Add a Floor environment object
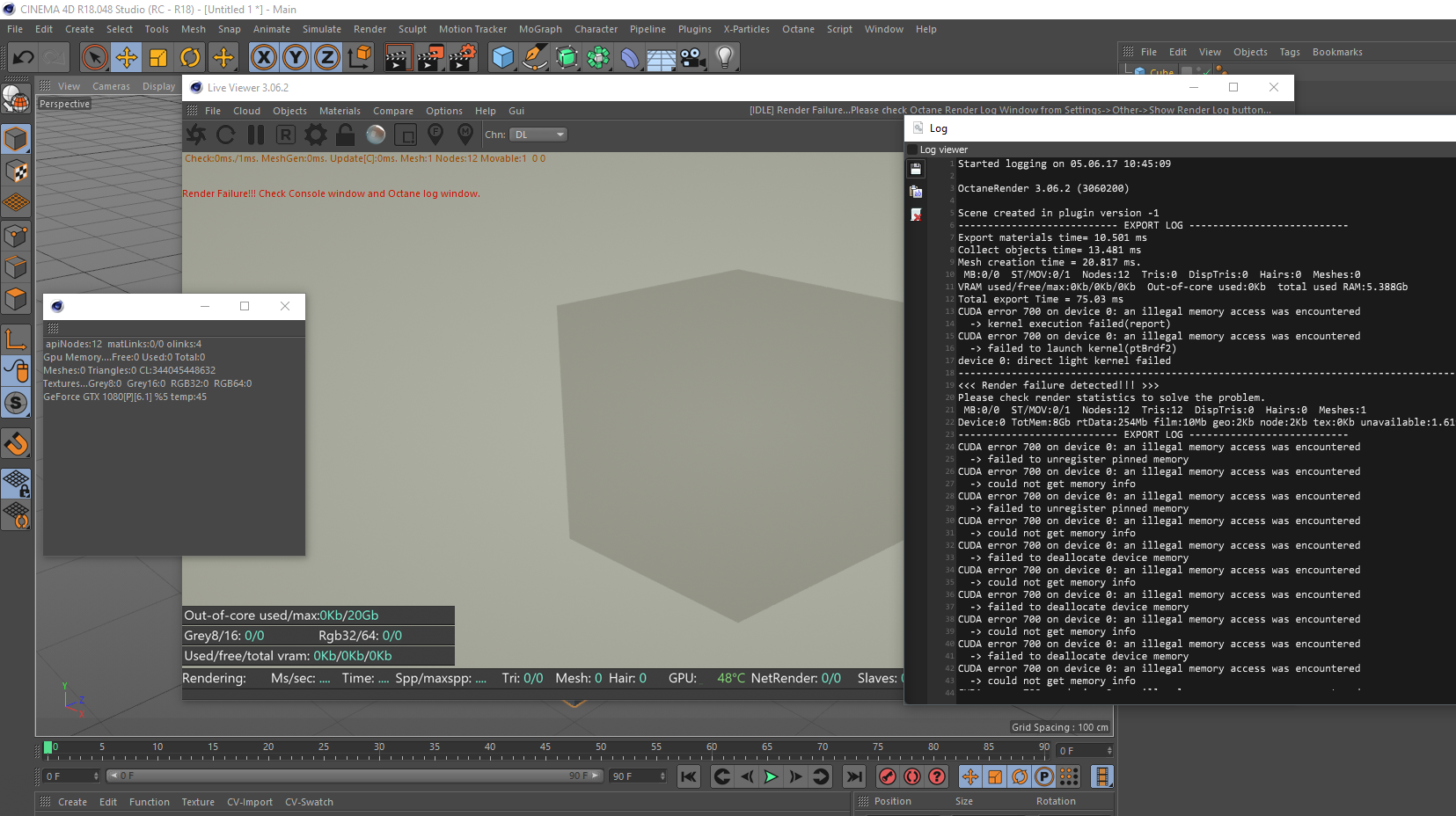 pos(662,58)
